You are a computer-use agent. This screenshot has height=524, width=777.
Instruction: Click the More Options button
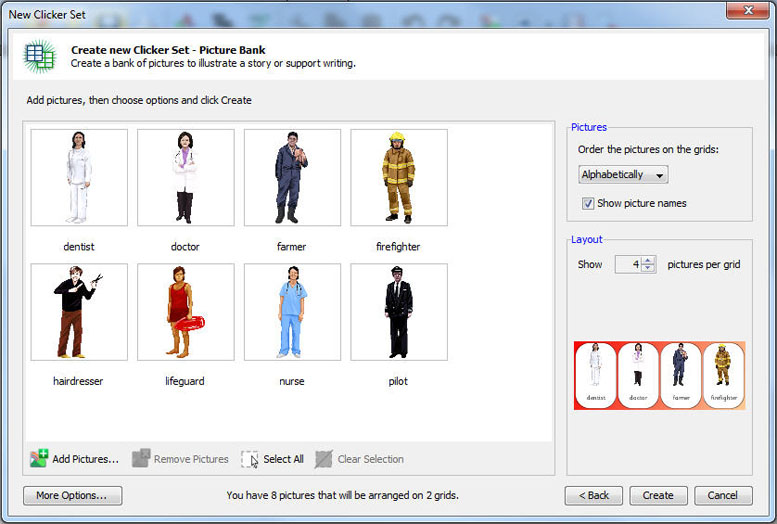coord(72,495)
